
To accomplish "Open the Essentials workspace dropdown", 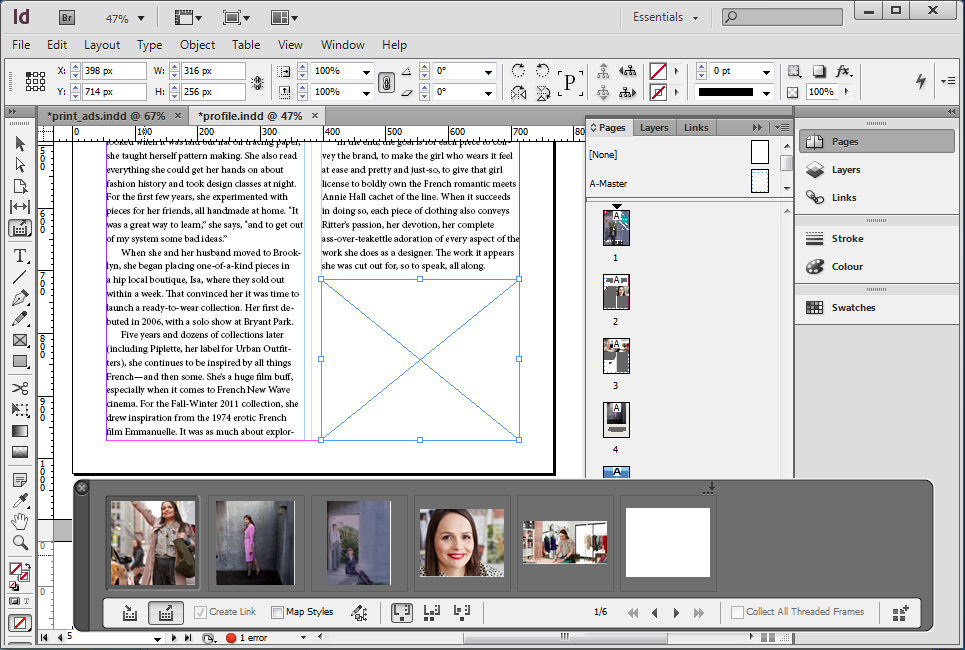I will tap(666, 17).
